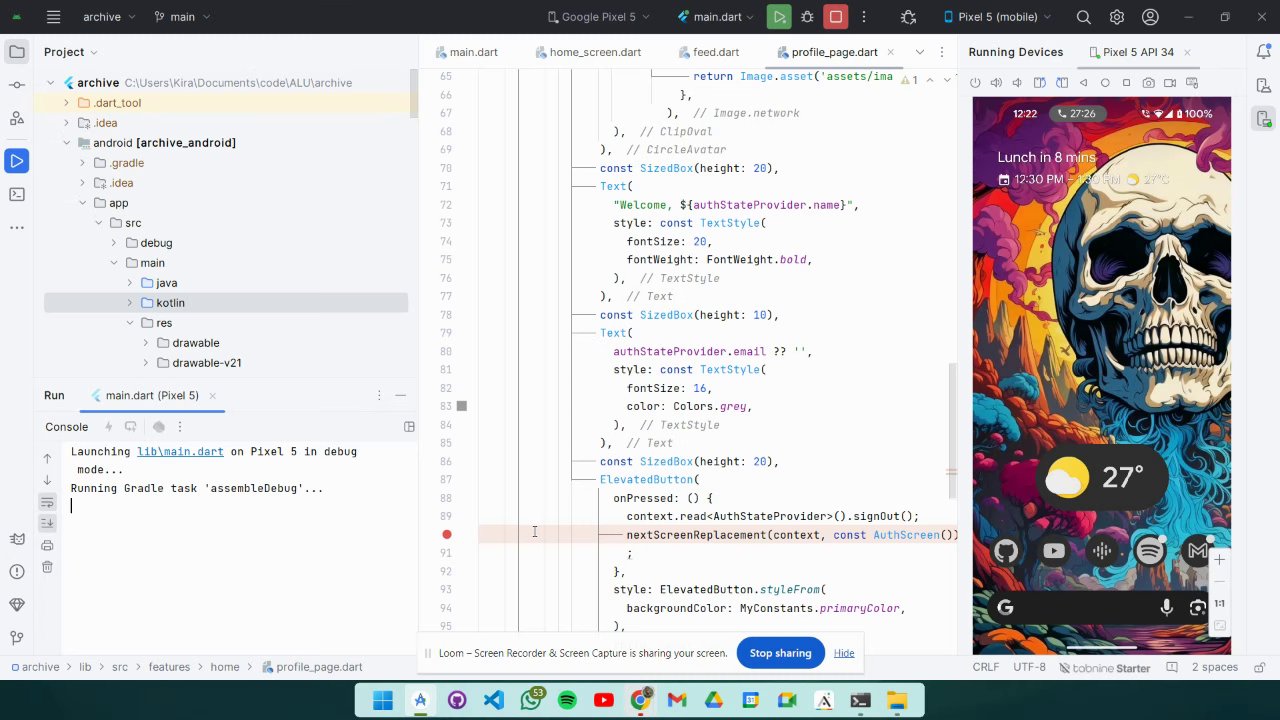Run the app with the green play button

click(779, 17)
